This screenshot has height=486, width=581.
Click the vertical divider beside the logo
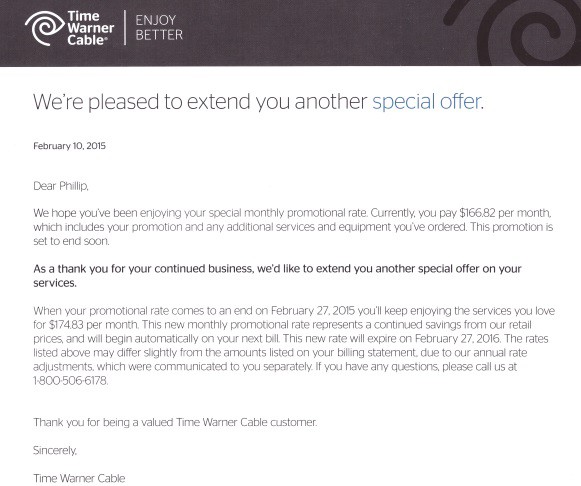tap(125, 28)
